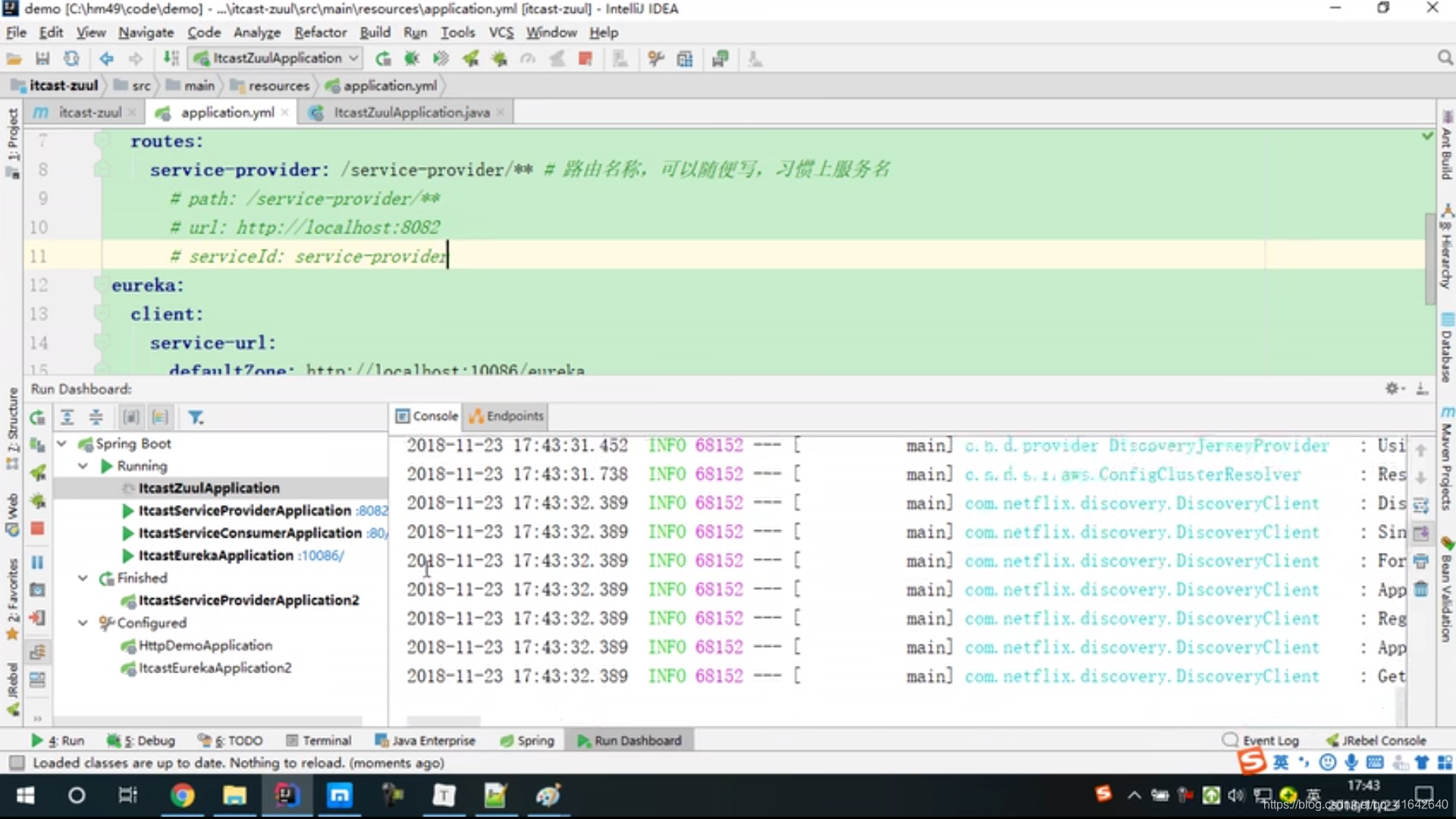Fold the client block at line 13

coord(100,314)
